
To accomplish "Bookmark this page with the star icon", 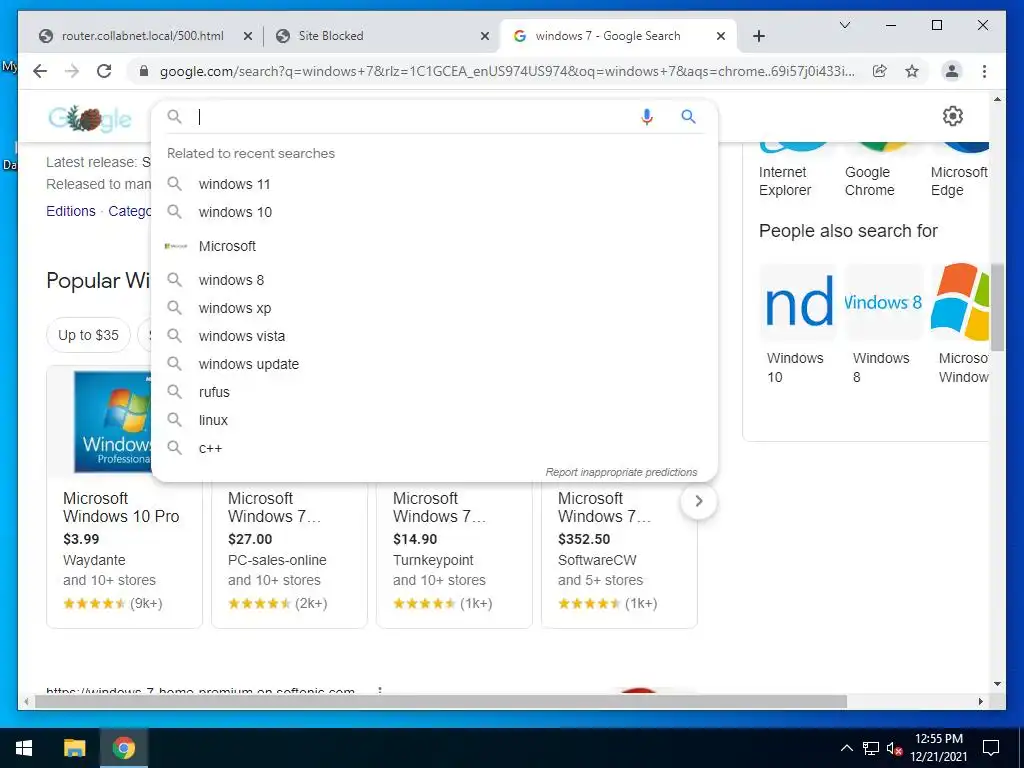I will pyautogui.click(x=912, y=71).
